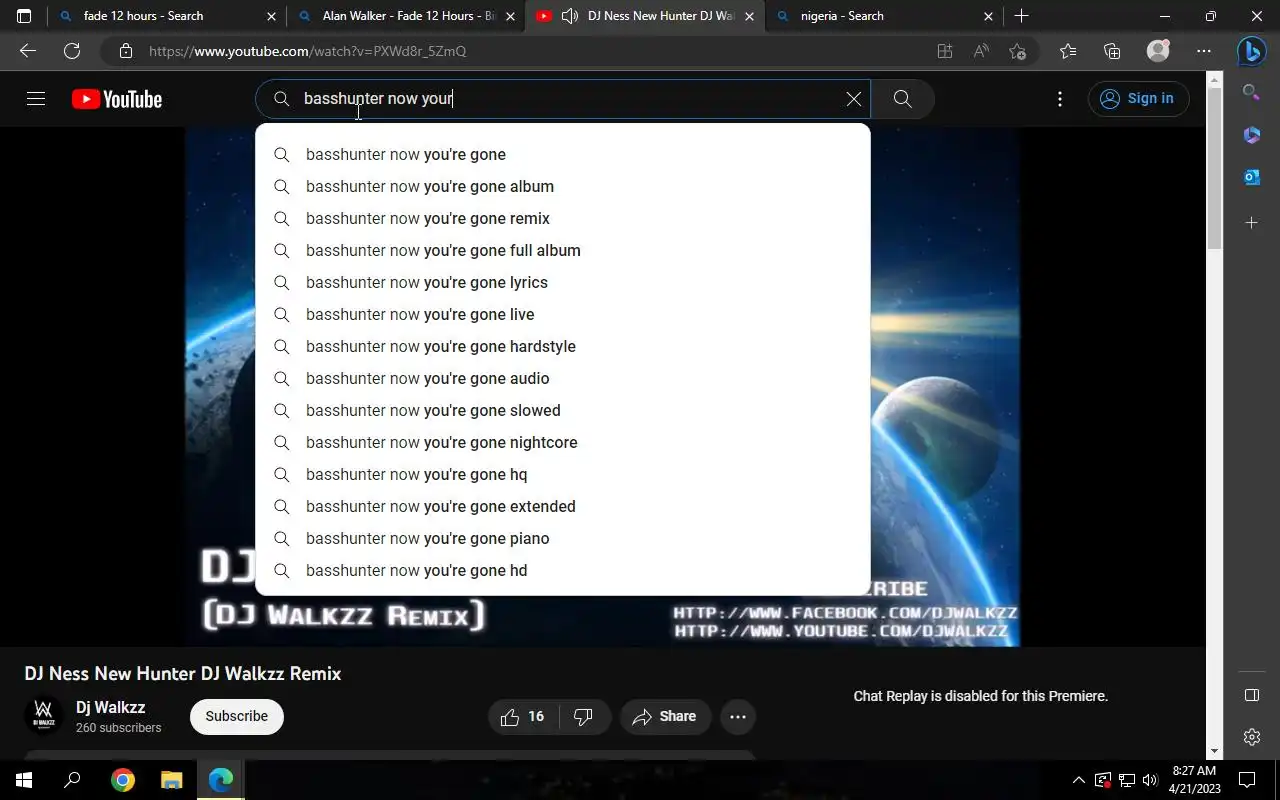Open sidebar settings gear

[x=1251, y=737]
